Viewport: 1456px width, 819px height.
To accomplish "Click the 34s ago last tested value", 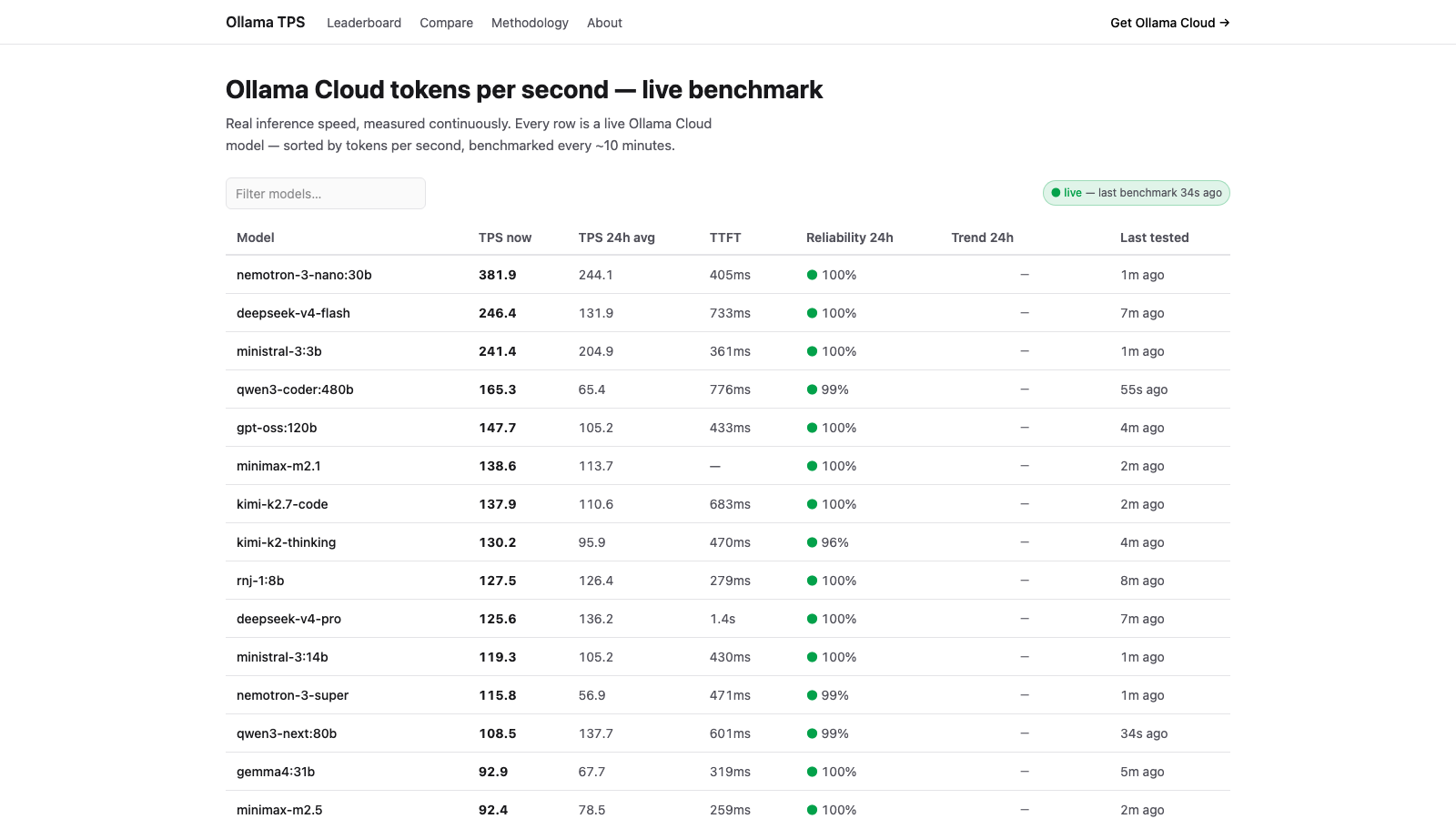I will pyautogui.click(x=1144, y=733).
